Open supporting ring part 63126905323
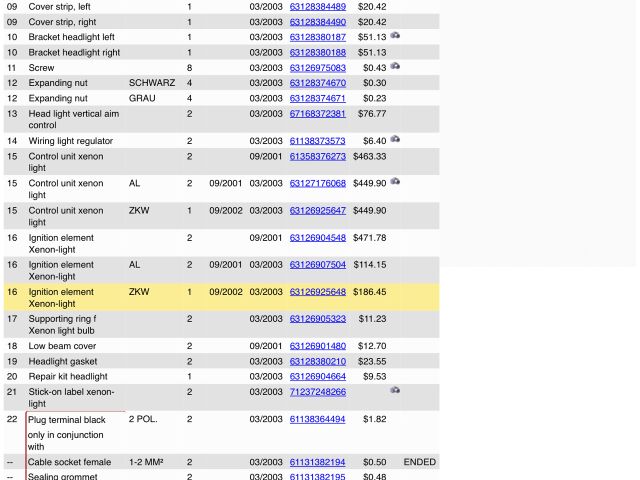Screen dimensions: 640x480 317,319
